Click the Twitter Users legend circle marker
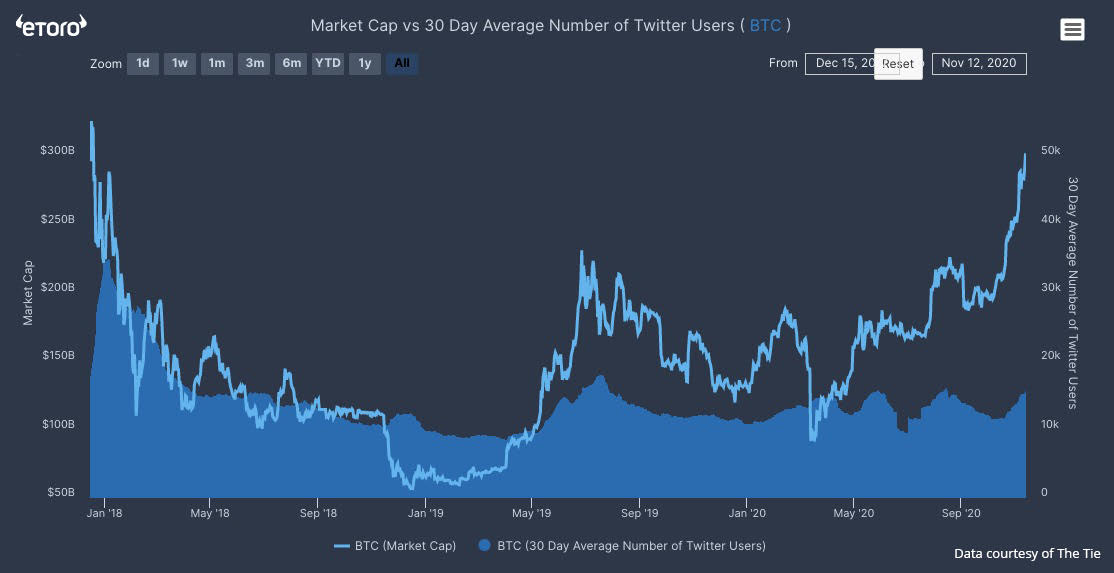Screen dimensions: 1114x573 point(485,546)
